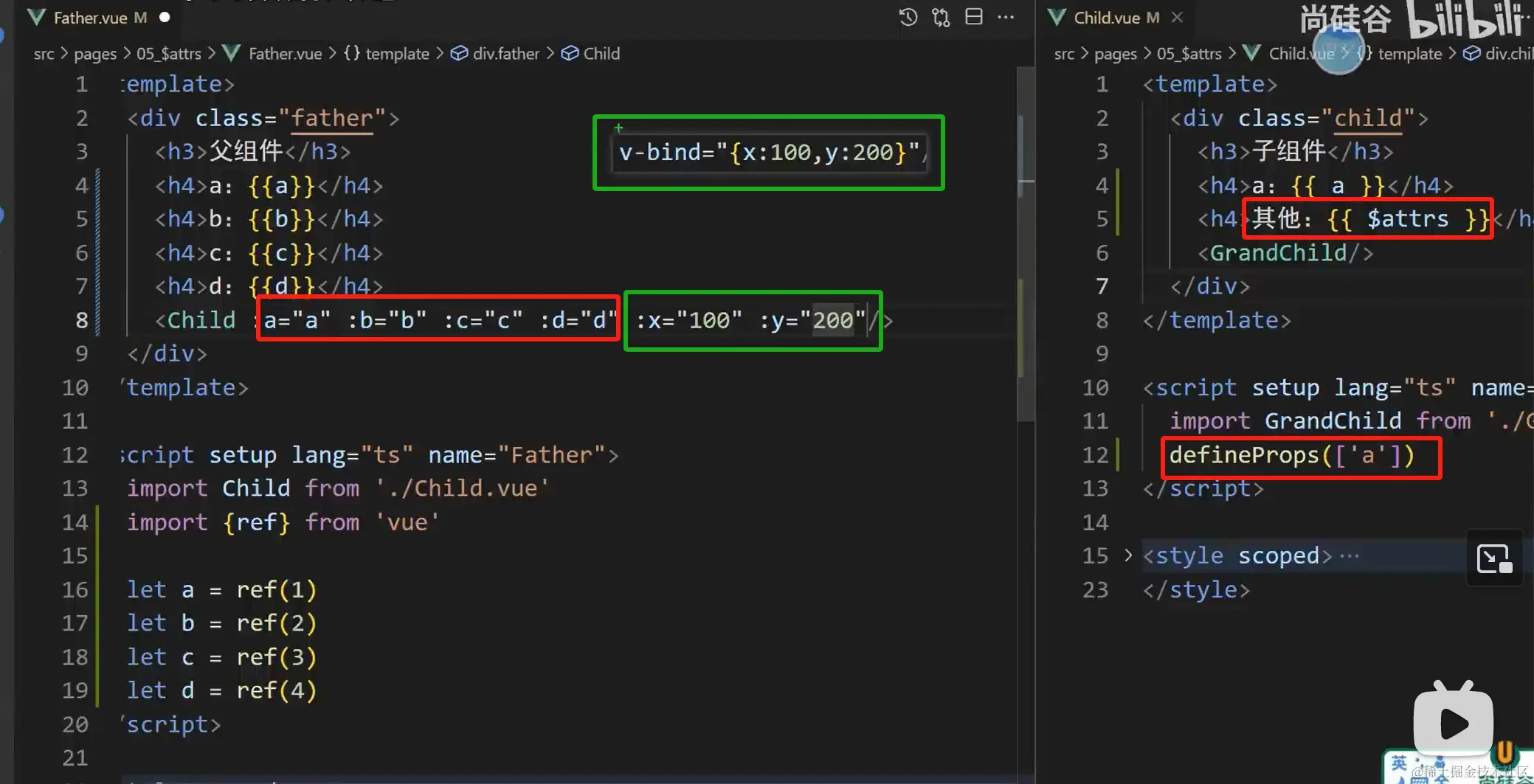This screenshot has height=784, width=1534.
Task: Click the compare changes icon
Action: click(x=942, y=17)
